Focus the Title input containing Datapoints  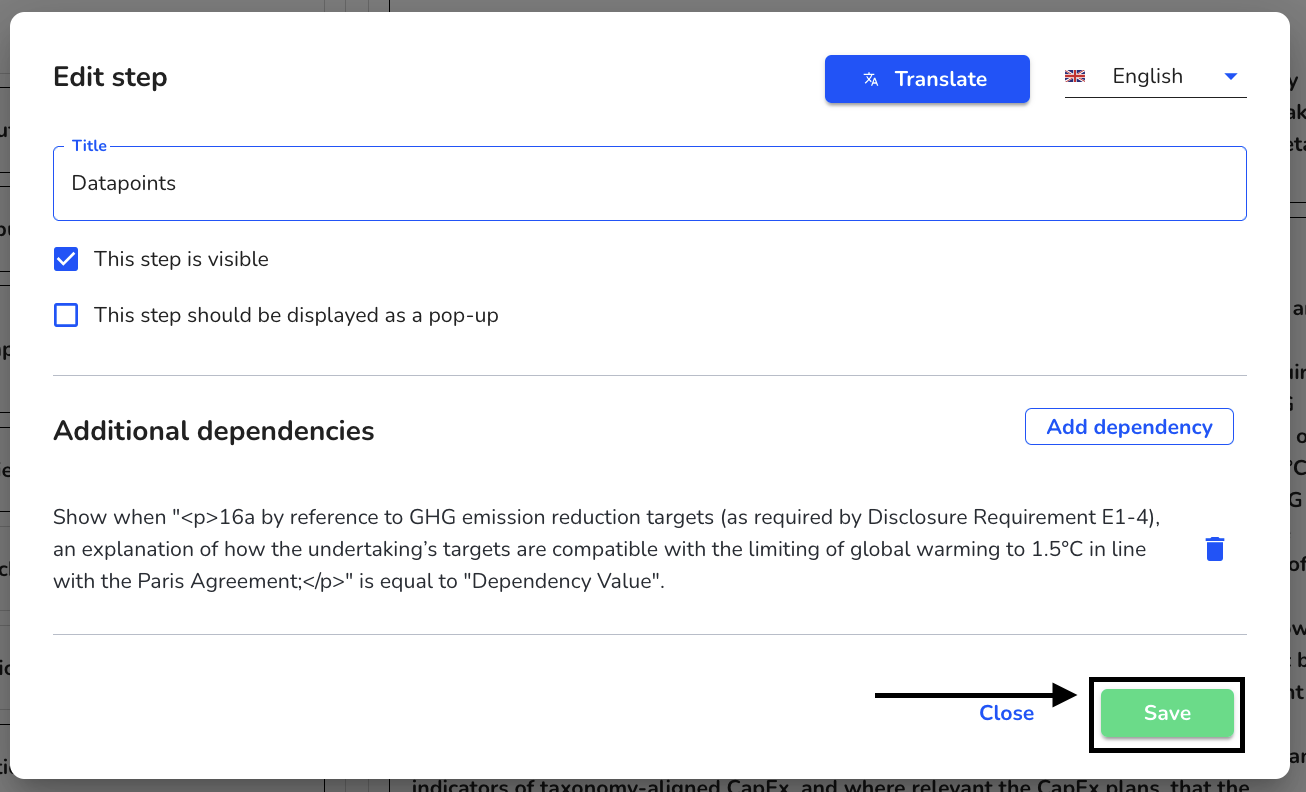650,184
